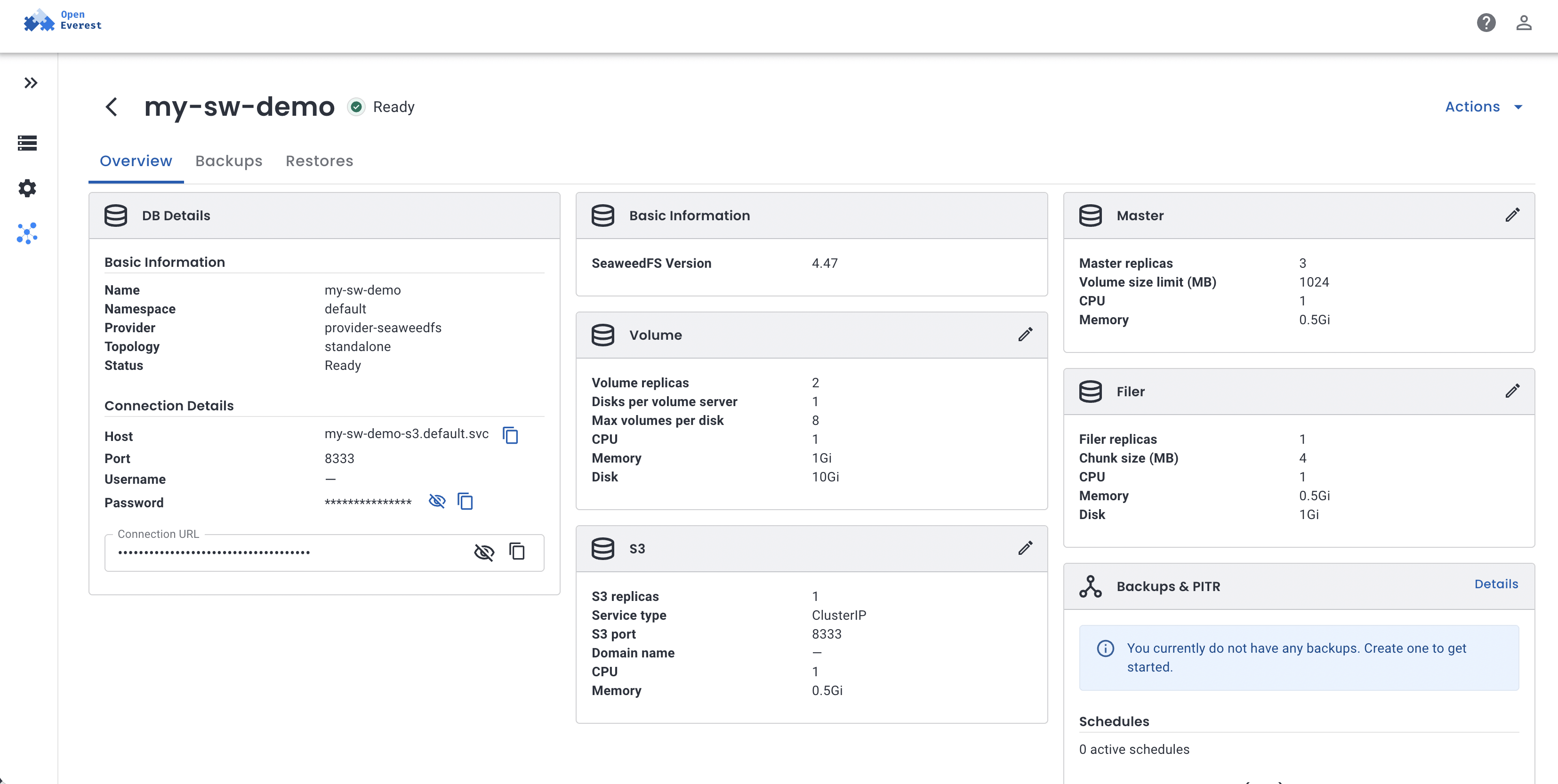Switch to the Restores tab
Viewport: 1558px width, 784px height.
click(319, 161)
